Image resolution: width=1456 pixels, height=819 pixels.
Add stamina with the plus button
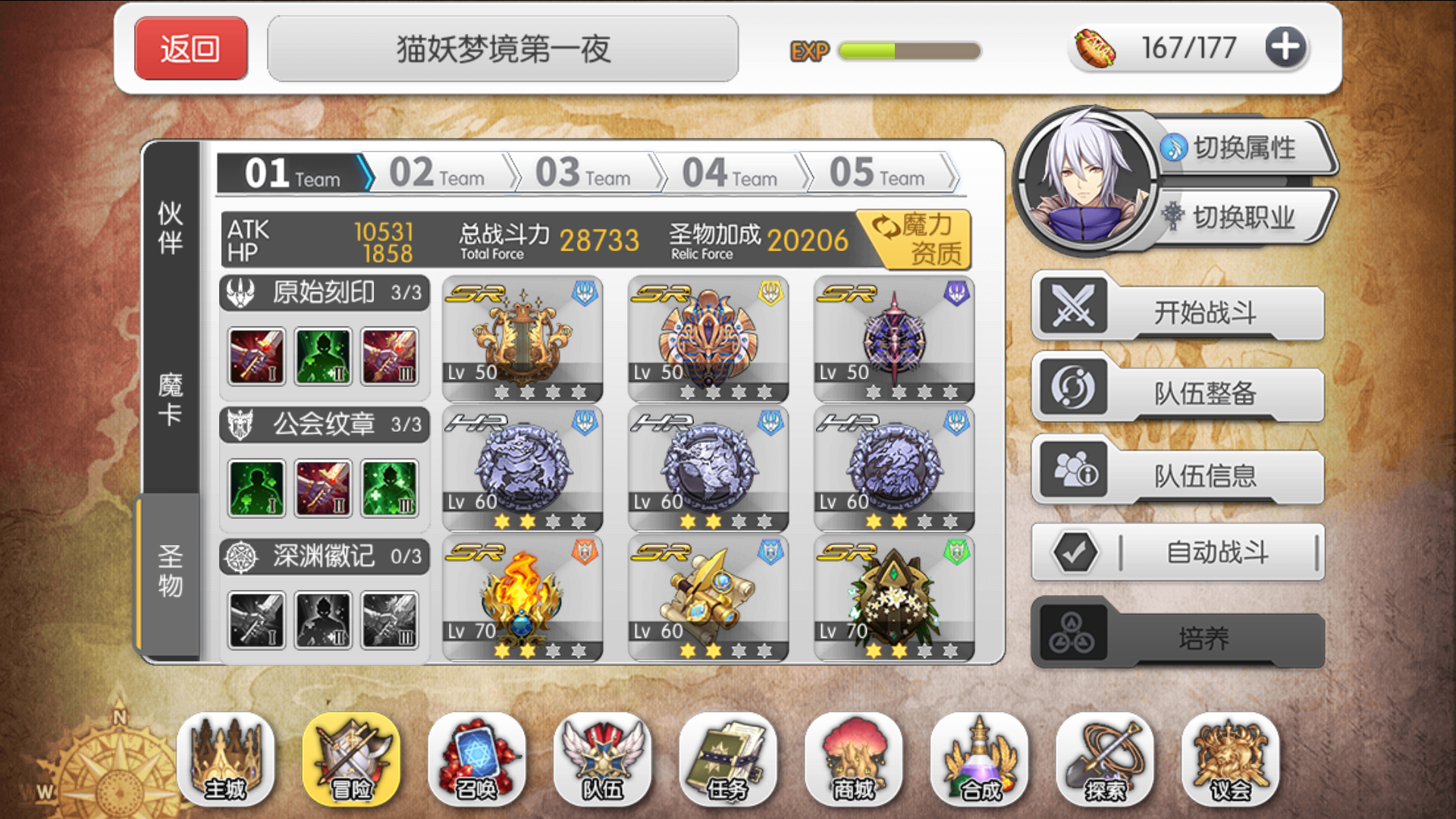[x=1285, y=48]
